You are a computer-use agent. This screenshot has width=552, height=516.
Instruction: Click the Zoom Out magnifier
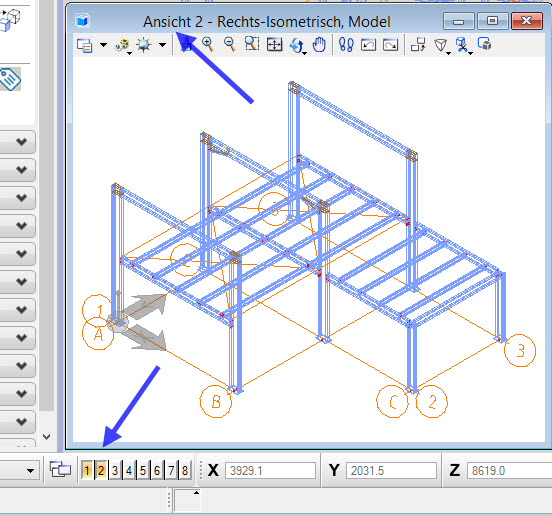230,44
